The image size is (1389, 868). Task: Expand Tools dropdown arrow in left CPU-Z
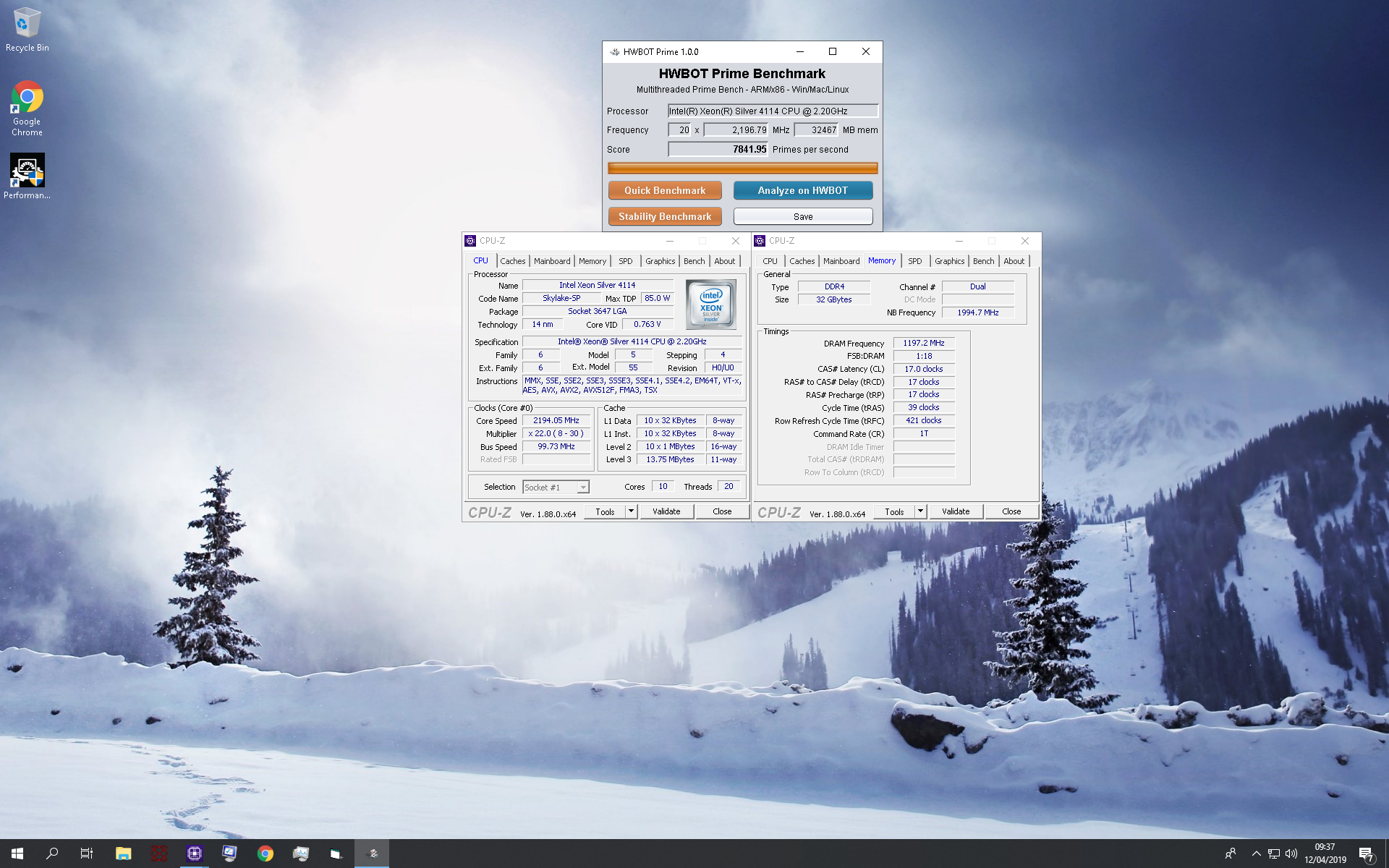coord(631,511)
